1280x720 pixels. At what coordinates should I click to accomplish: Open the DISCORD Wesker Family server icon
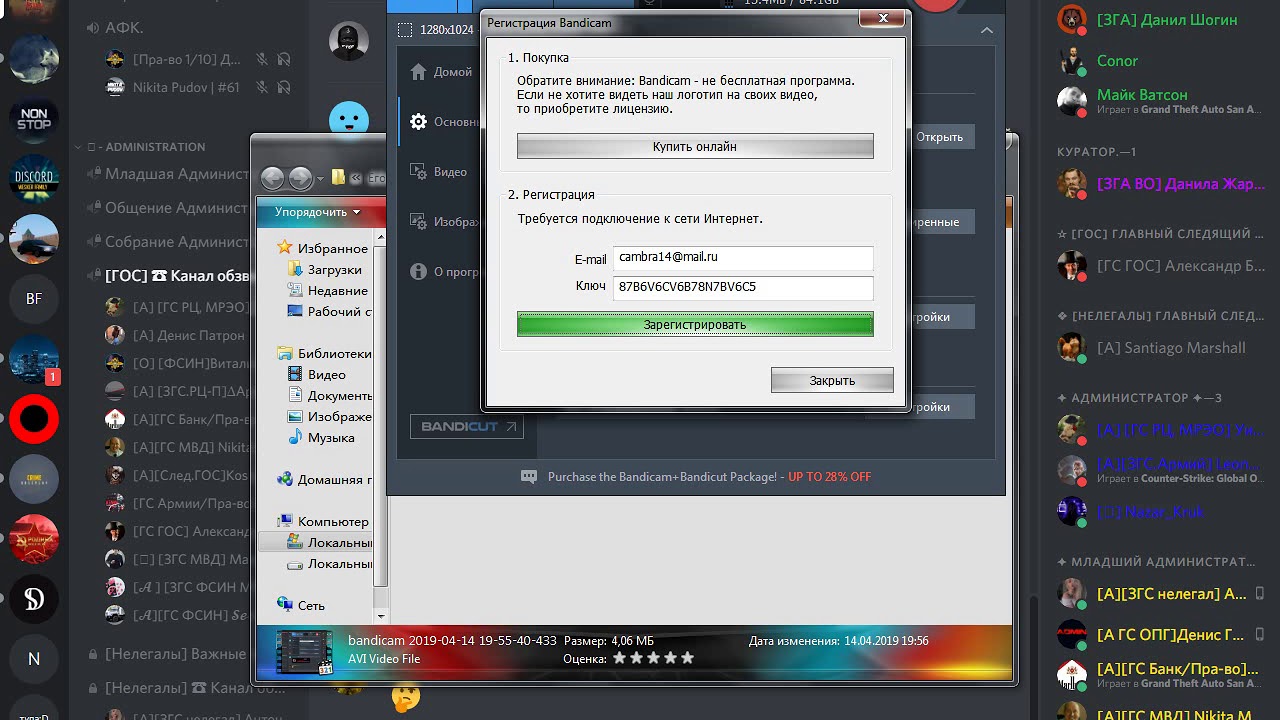tap(34, 179)
